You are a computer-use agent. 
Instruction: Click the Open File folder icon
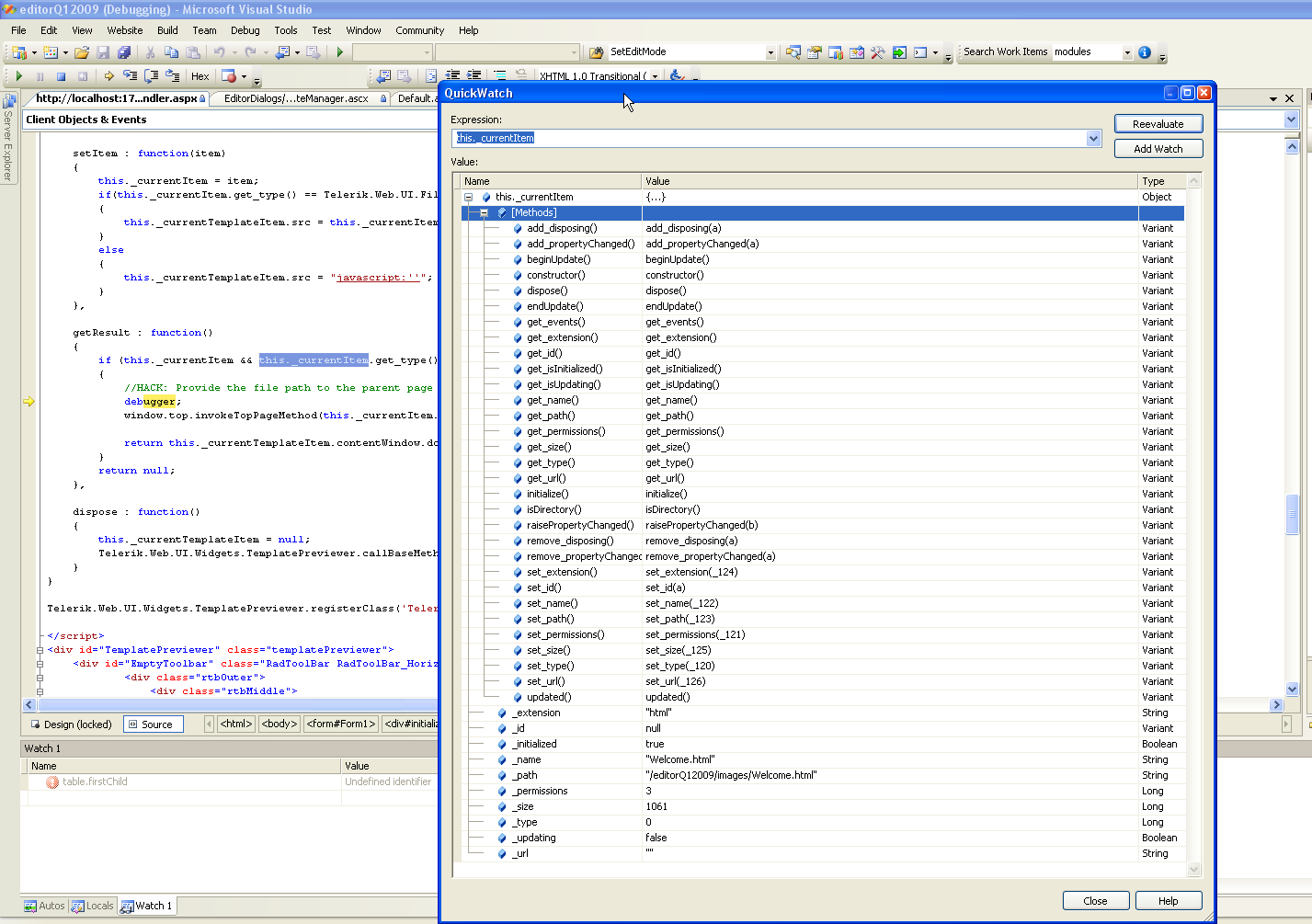[x=82, y=52]
